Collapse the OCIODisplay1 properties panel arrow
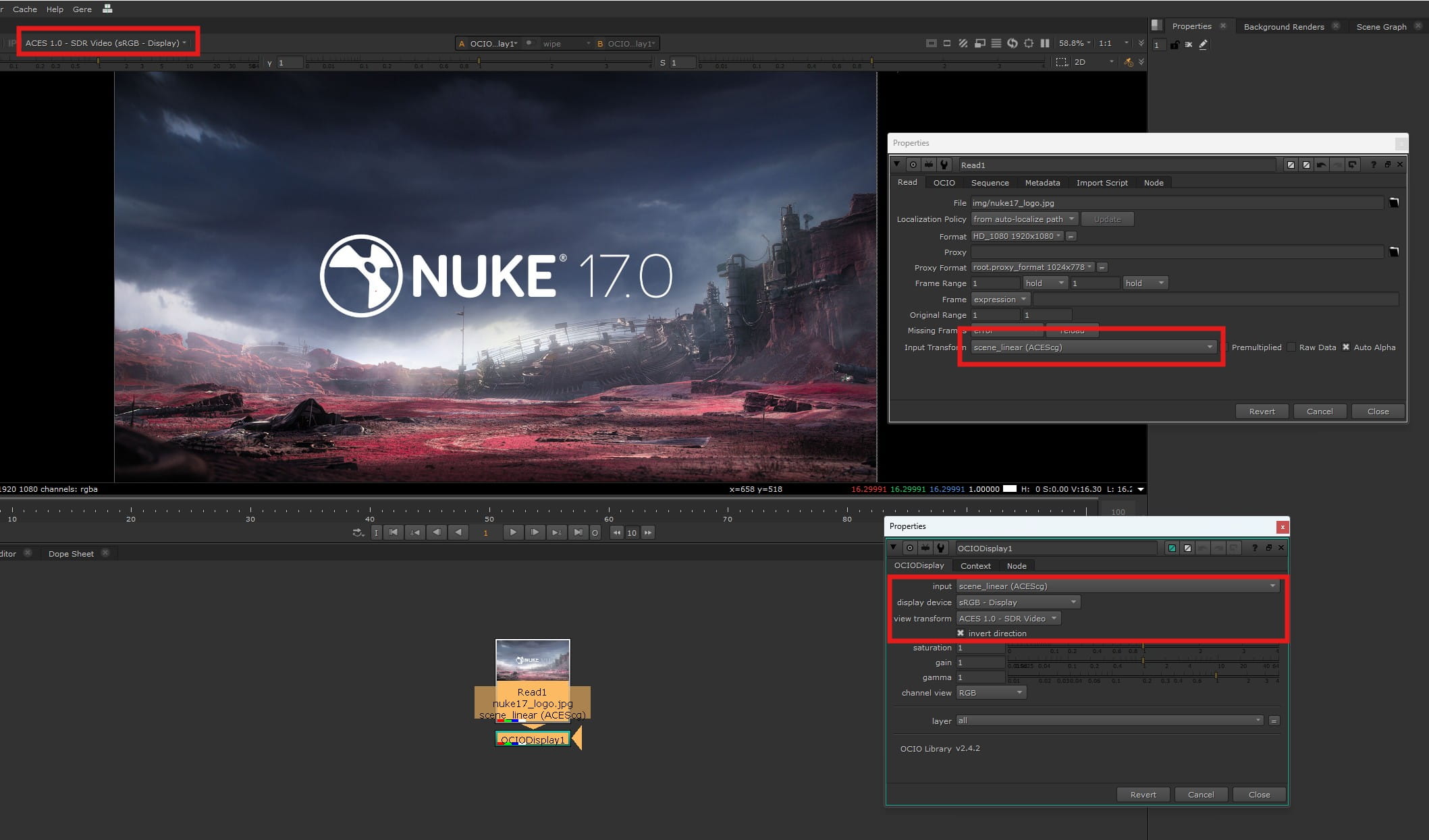Screen dimensions: 1429x840 point(894,547)
